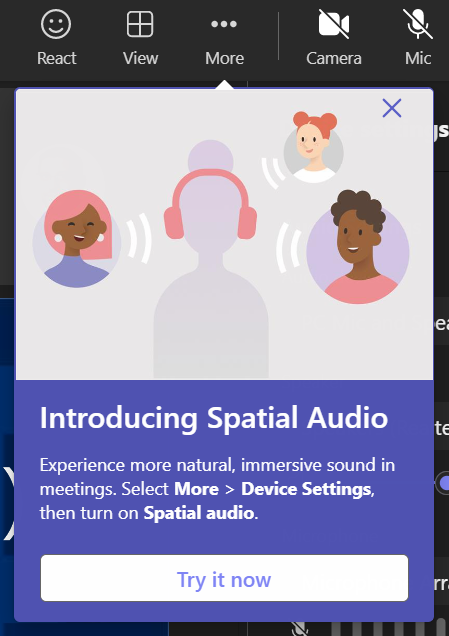Turn on the crossed-out Camera icon
The width and height of the screenshot is (449, 636).
334,24
